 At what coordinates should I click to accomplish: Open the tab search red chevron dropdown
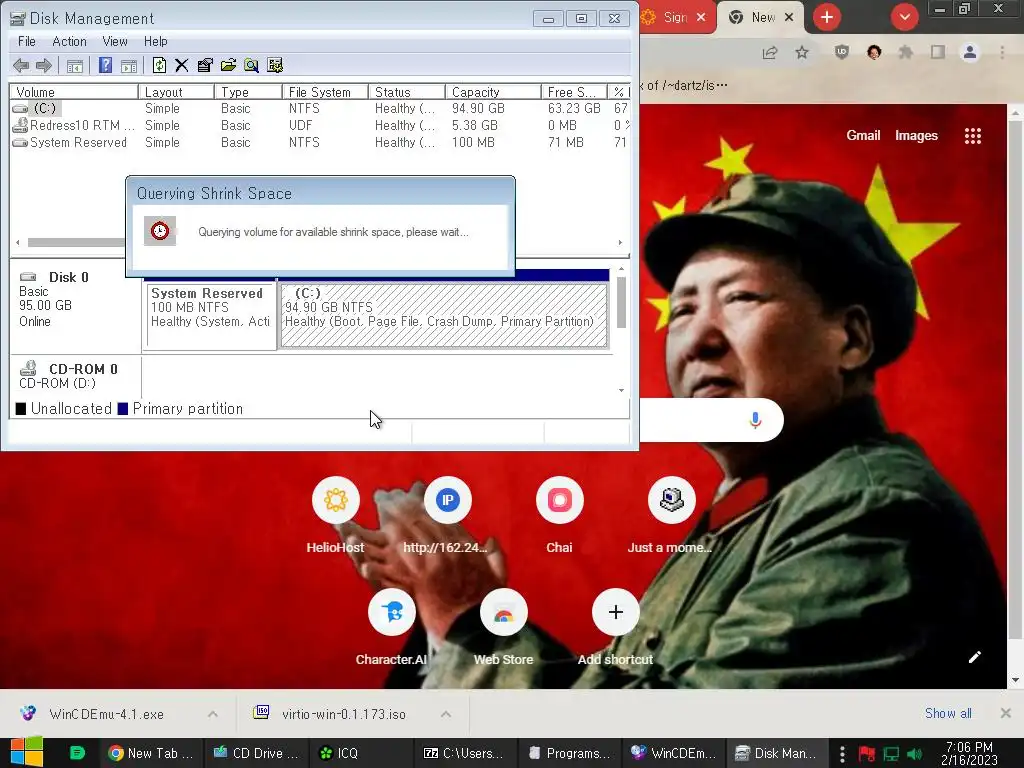(904, 18)
